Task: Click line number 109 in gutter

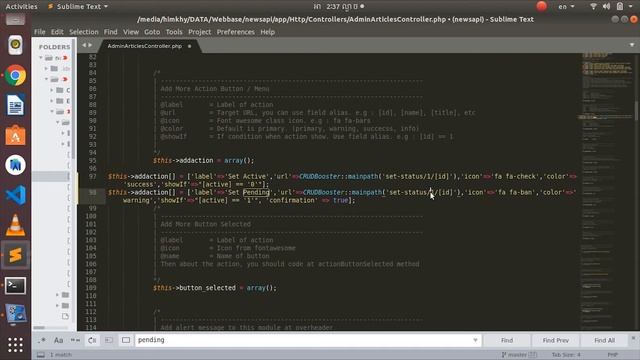Action: coord(91,288)
